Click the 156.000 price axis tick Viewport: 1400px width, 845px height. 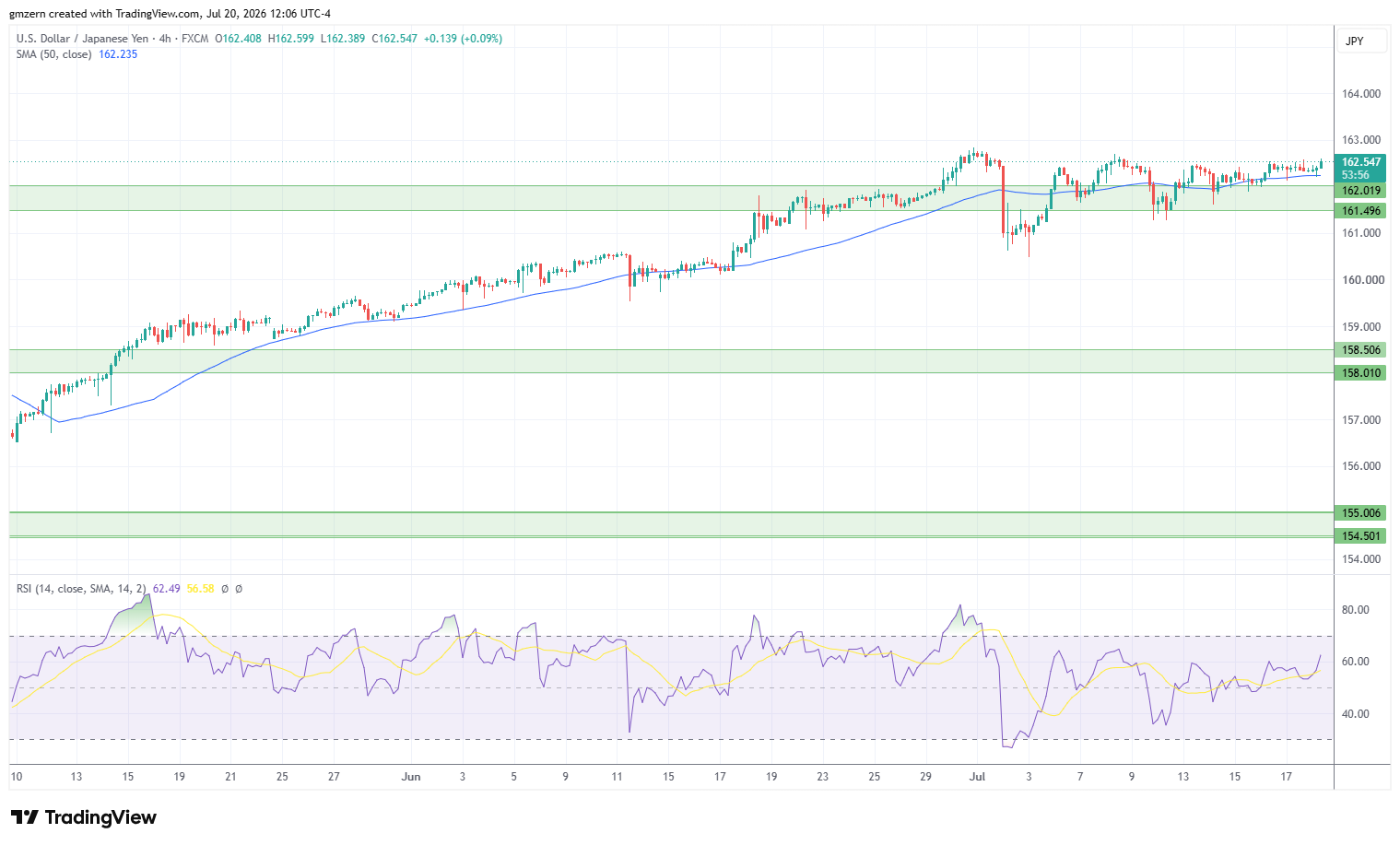coord(1360,466)
